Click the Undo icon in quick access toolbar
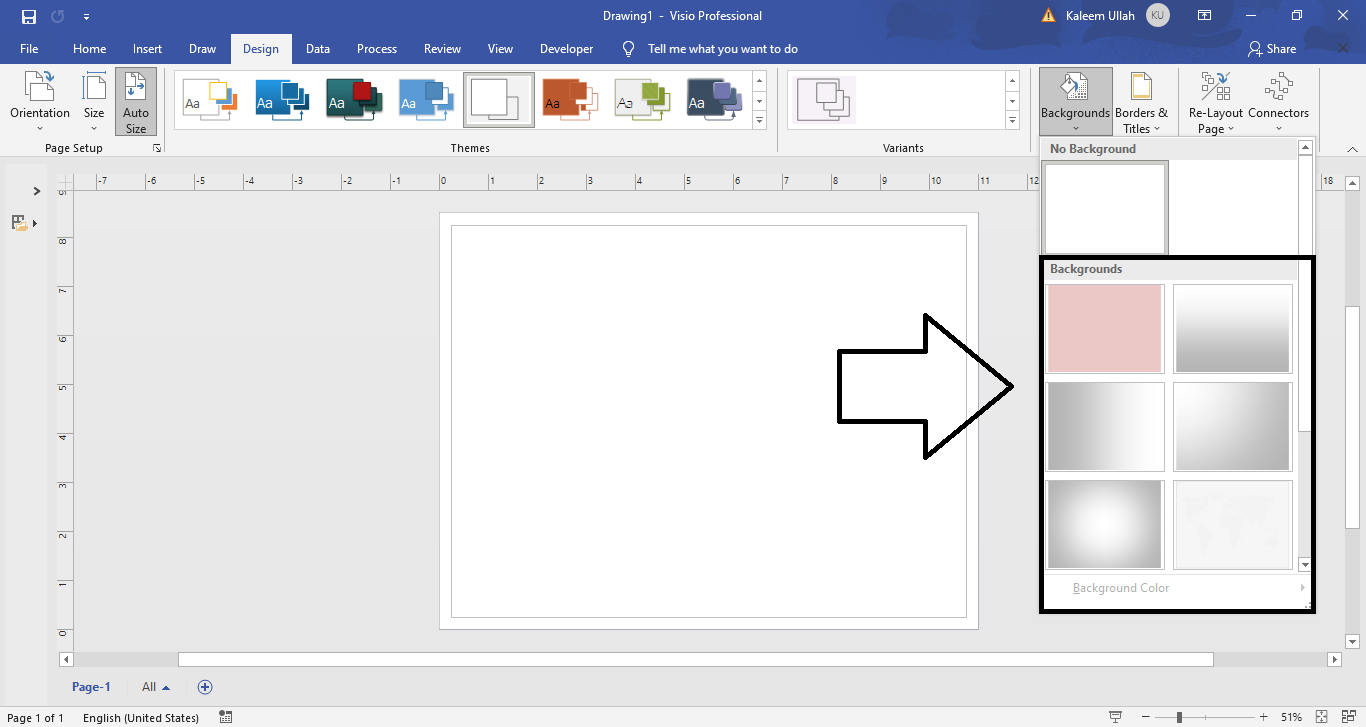 click(57, 15)
